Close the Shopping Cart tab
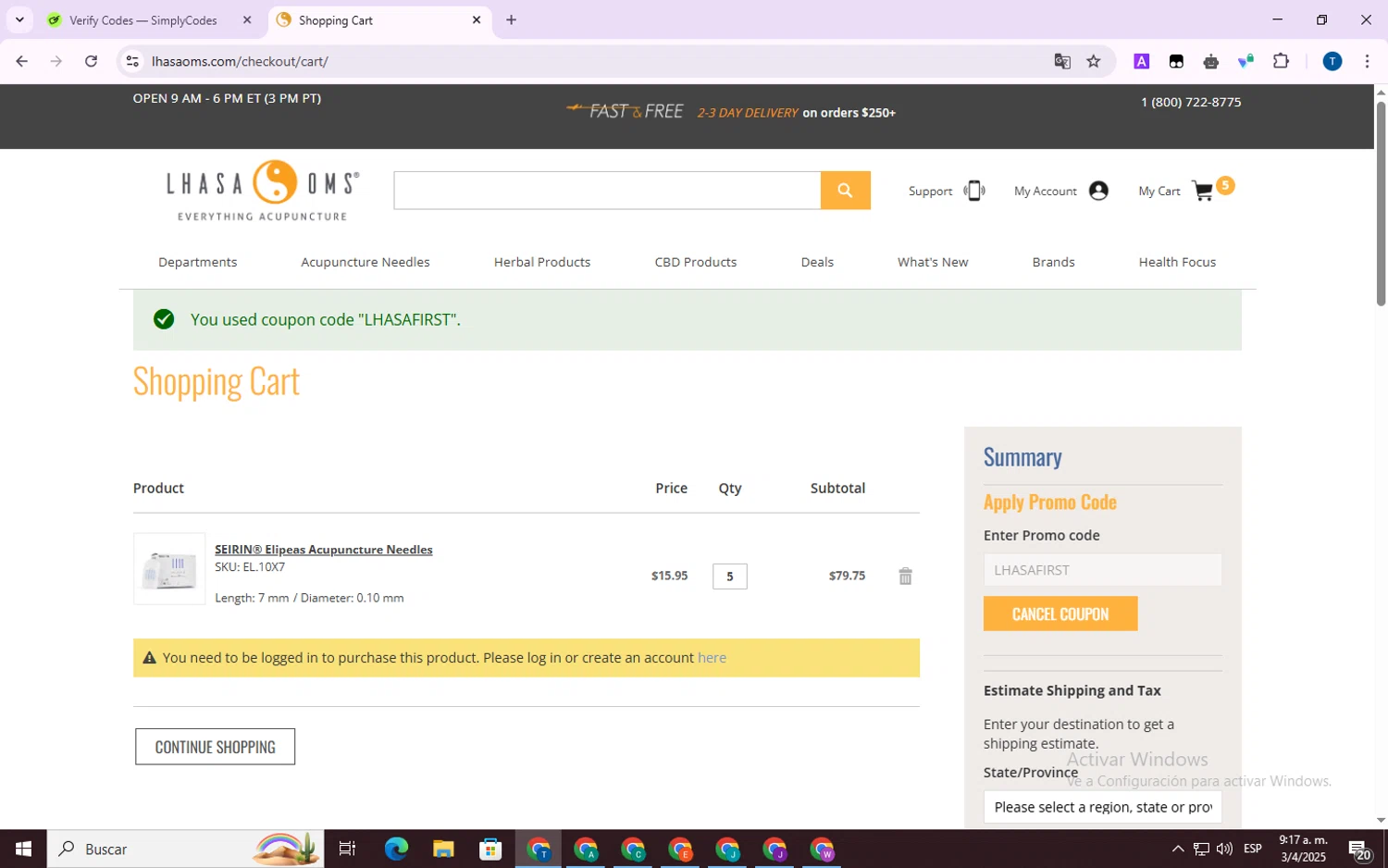Screen dimensions: 1388x868 (x=477, y=19)
